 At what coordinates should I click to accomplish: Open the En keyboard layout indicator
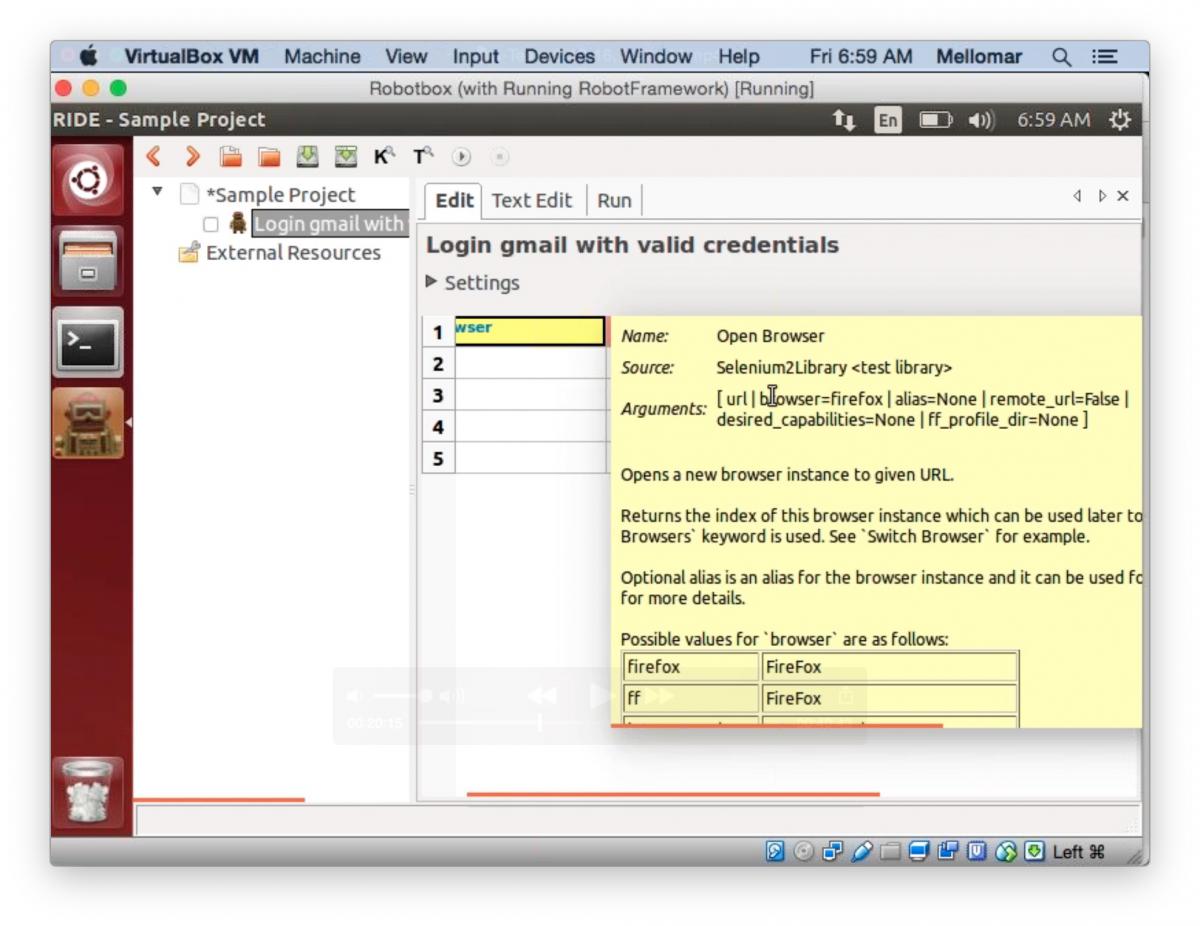click(x=887, y=120)
